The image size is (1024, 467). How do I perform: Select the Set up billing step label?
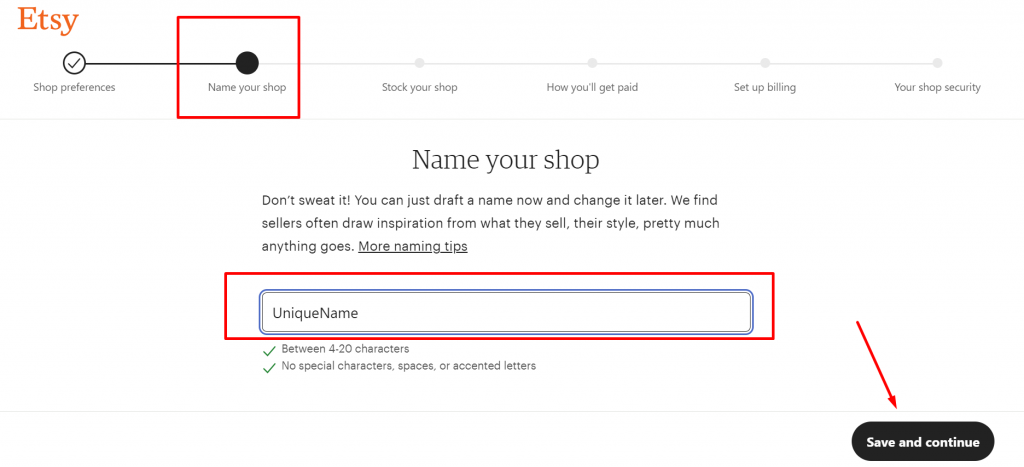pos(765,87)
